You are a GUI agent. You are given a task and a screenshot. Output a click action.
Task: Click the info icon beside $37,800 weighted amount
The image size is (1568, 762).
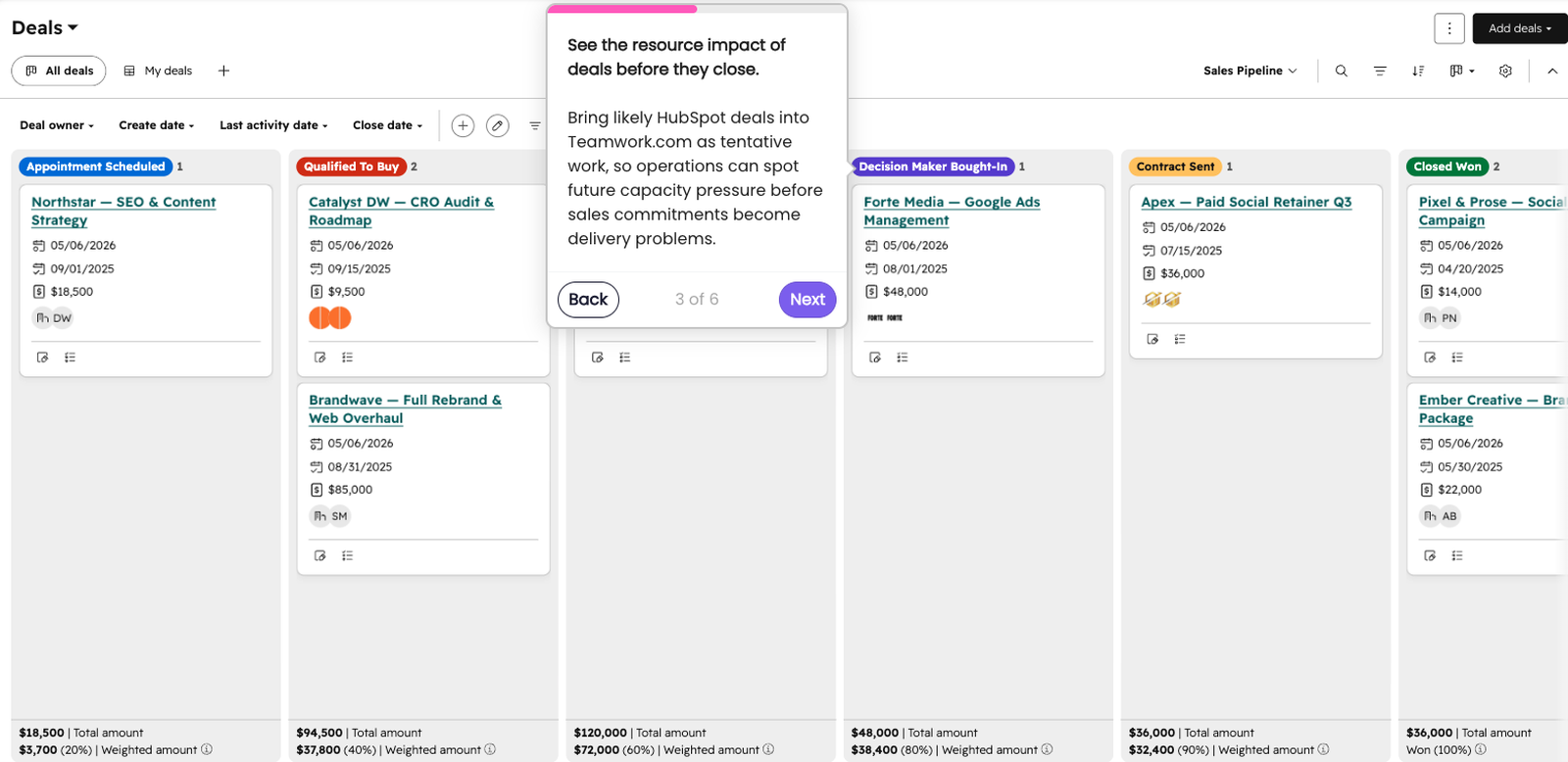click(x=490, y=749)
